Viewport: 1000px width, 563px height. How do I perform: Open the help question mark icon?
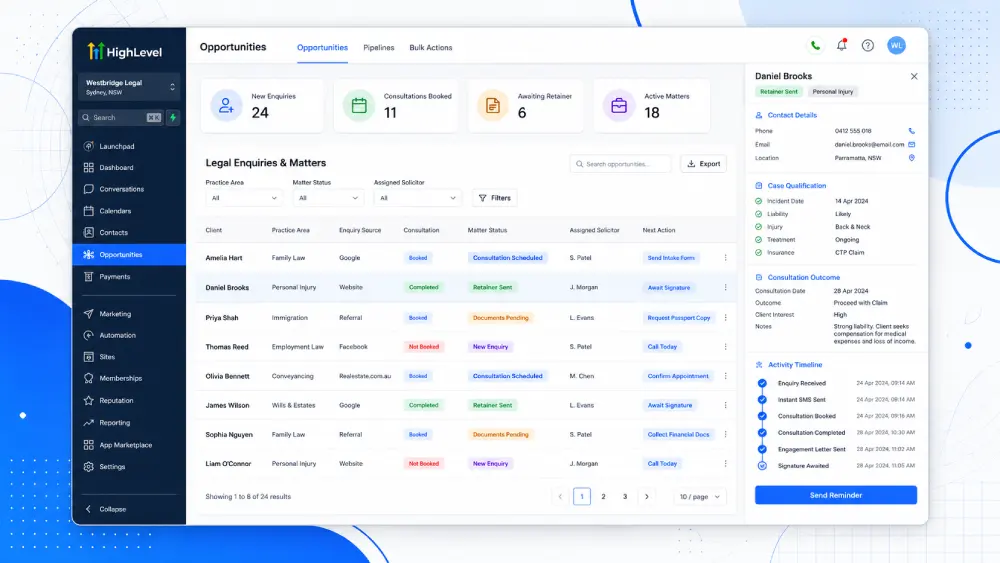click(868, 45)
